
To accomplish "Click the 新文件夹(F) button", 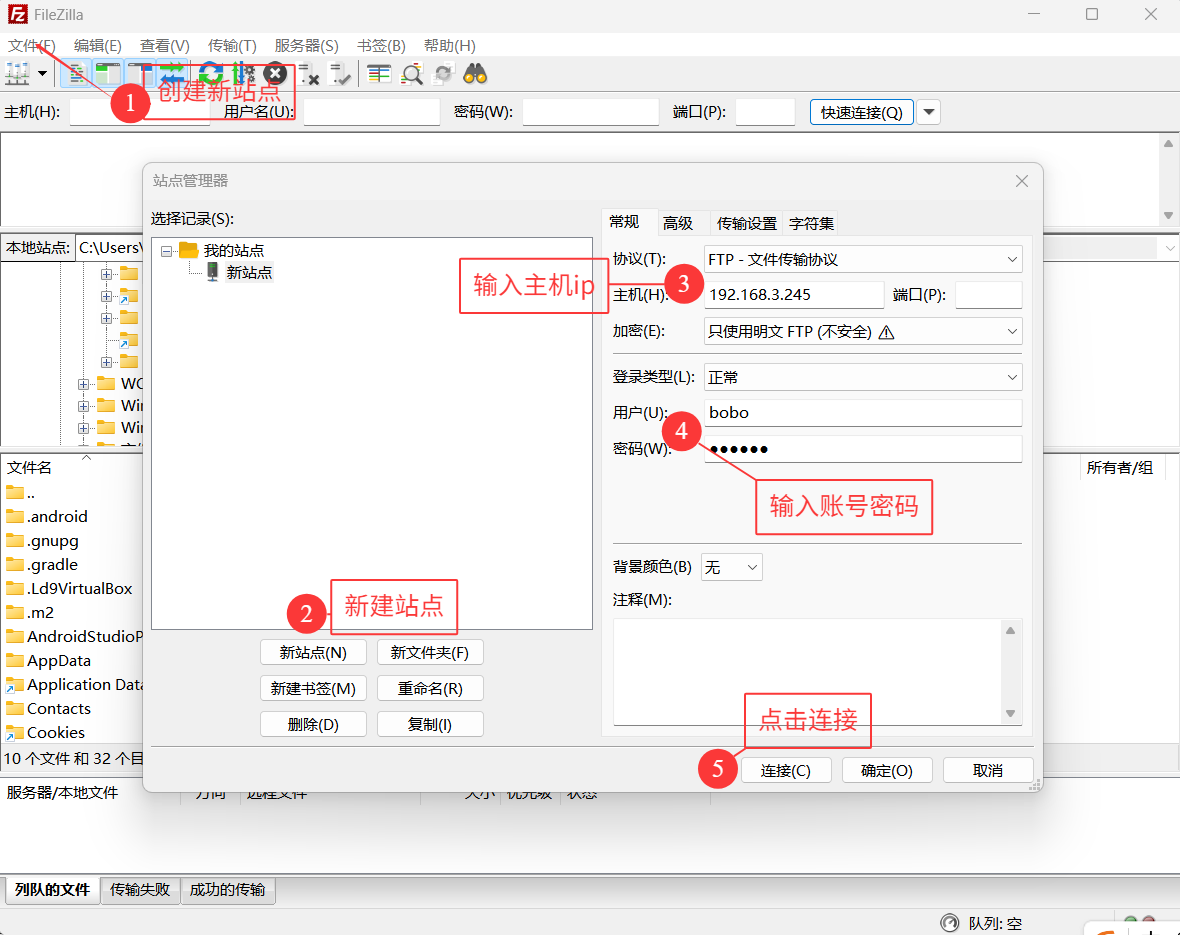I will click(x=430, y=653).
